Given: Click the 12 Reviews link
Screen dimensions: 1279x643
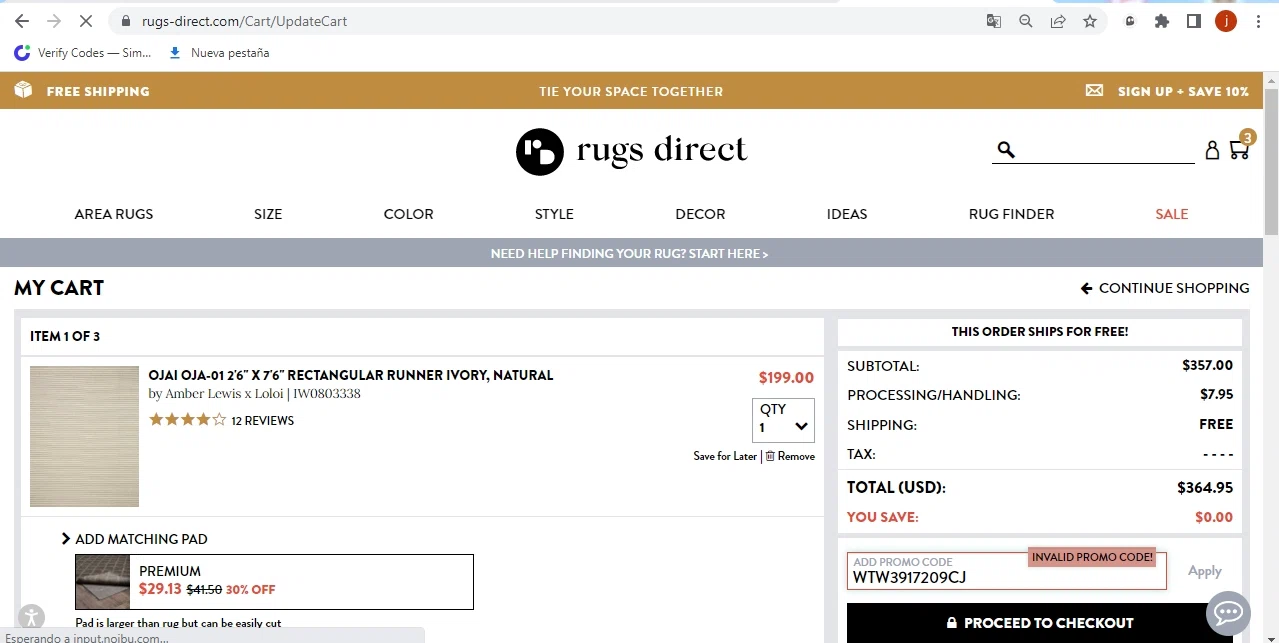Looking at the screenshot, I should point(262,421).
